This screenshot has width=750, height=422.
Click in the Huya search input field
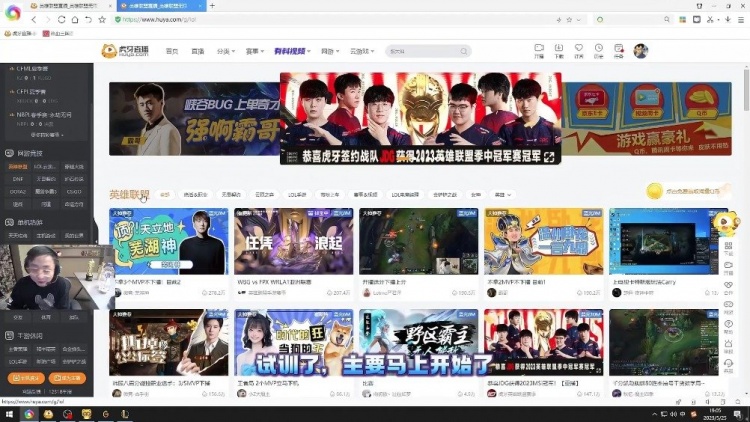tap(423, 51)
